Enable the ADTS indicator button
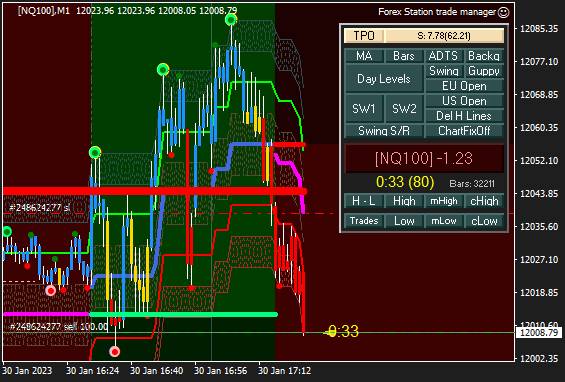This screenshot has height=382, width=565. [x=444, y=56]
